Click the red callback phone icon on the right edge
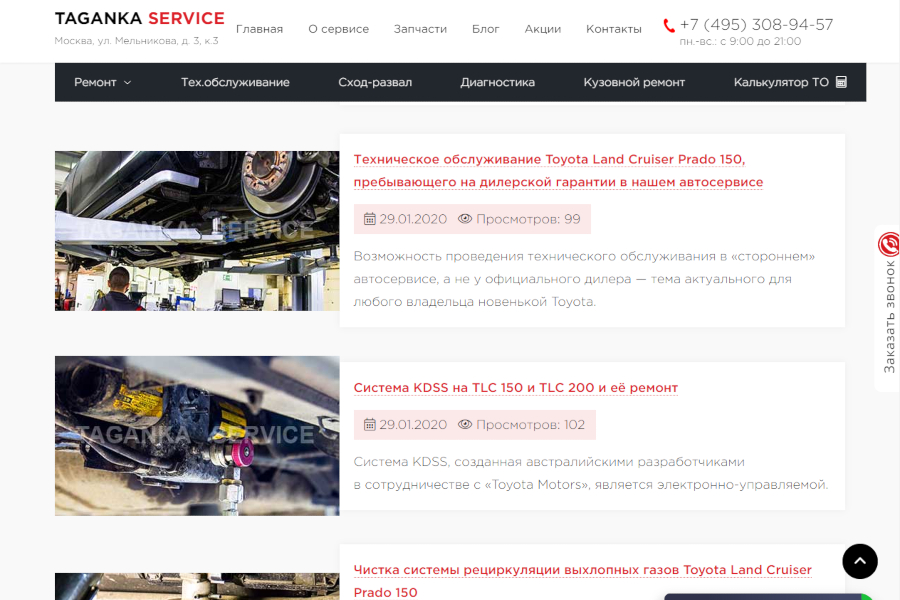Screen dimensions: 900x600 coord(888,244)
